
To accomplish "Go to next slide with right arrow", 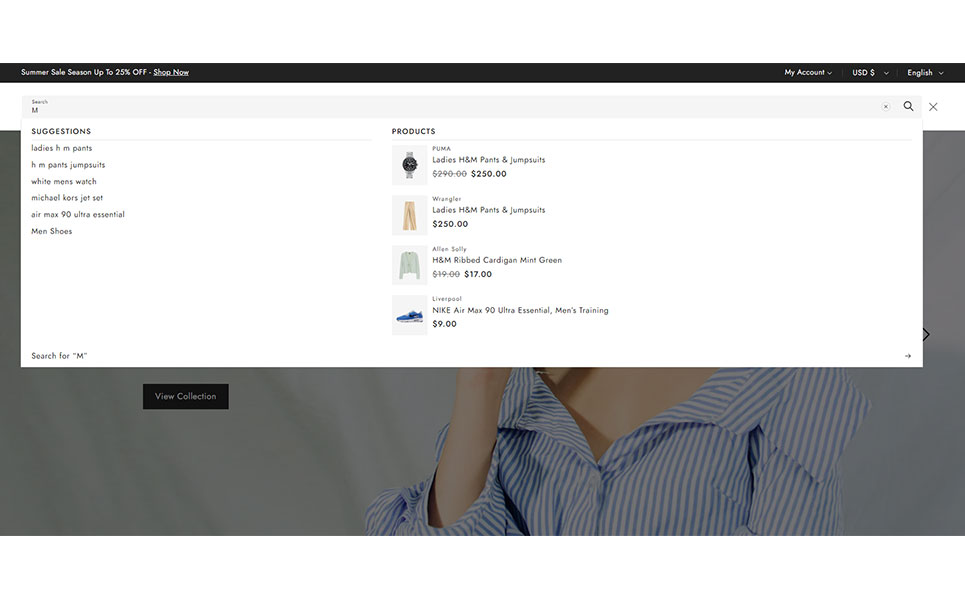I will 926,334.
